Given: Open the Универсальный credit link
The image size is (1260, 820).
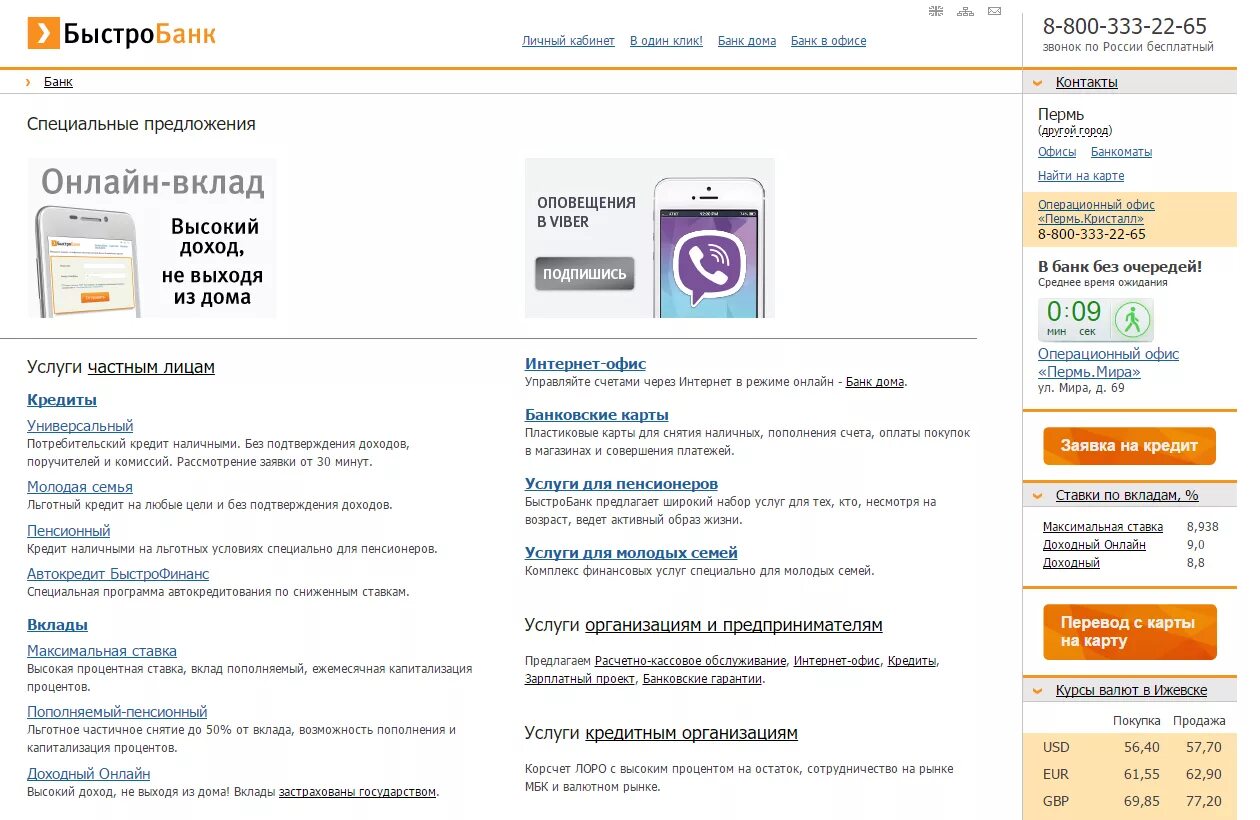Looking at the screenshot, I should pos(80,426).
